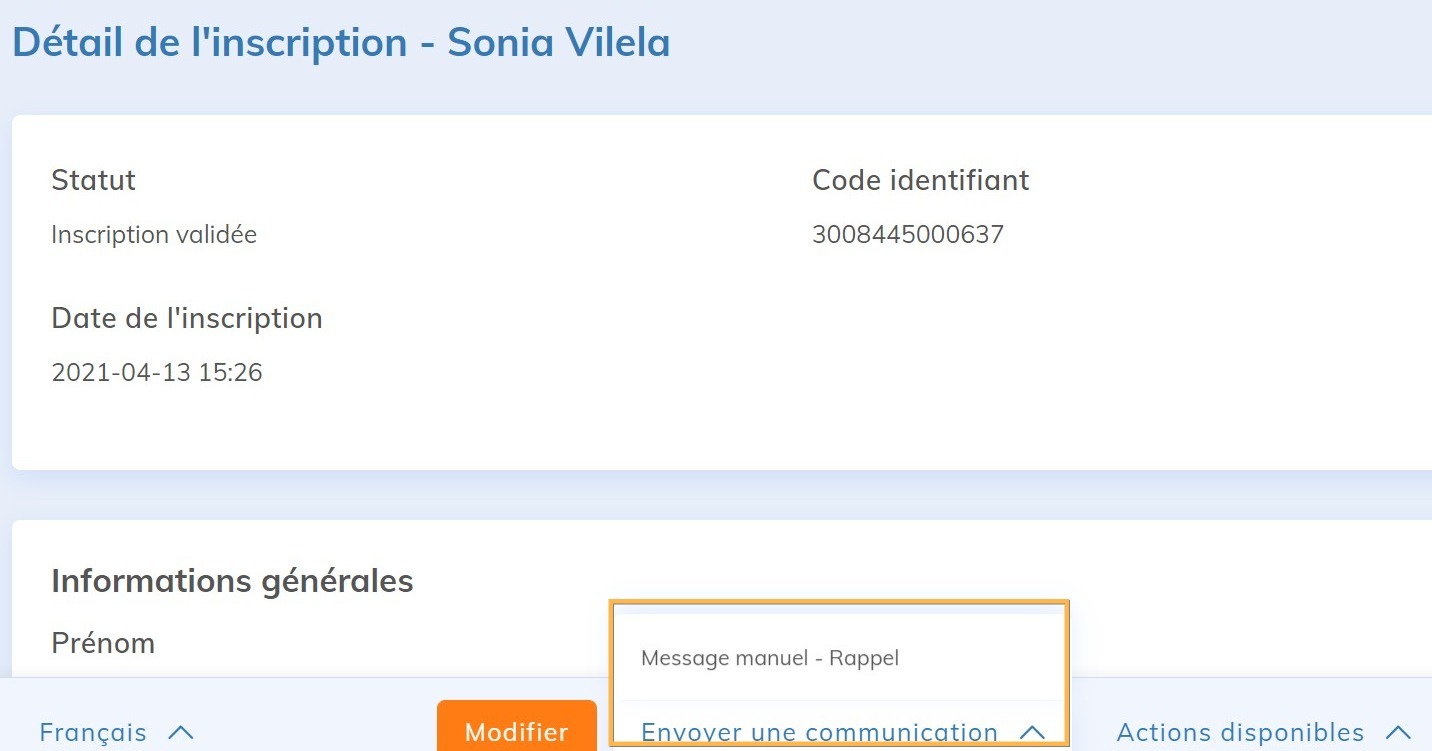Select the inscription date '2021-04-13 15:26'
Image resolution: width=1432 pixels, height=751 pixels.
click(157, 371)
